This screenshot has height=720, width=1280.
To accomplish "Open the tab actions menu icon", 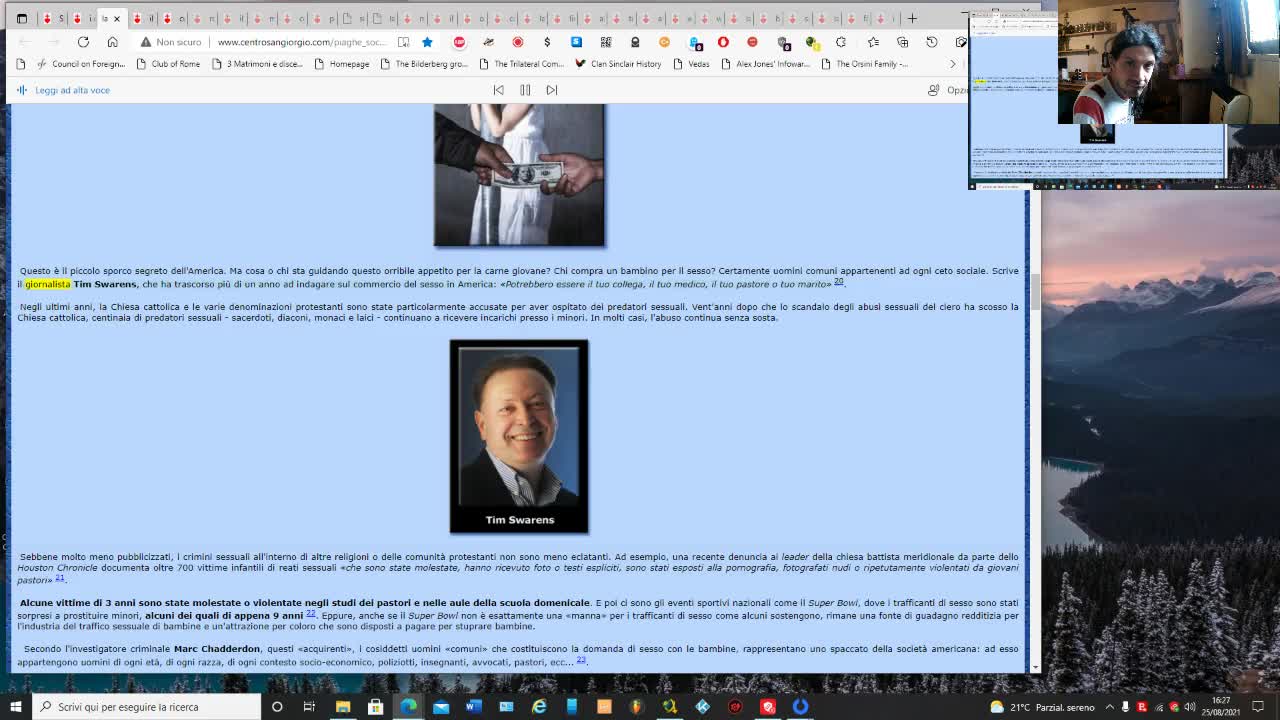I will (21, 18).
